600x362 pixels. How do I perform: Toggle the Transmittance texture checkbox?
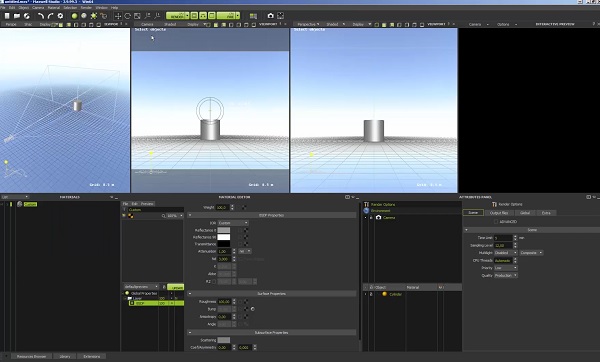pyautogui.click(x=240, y=244)
